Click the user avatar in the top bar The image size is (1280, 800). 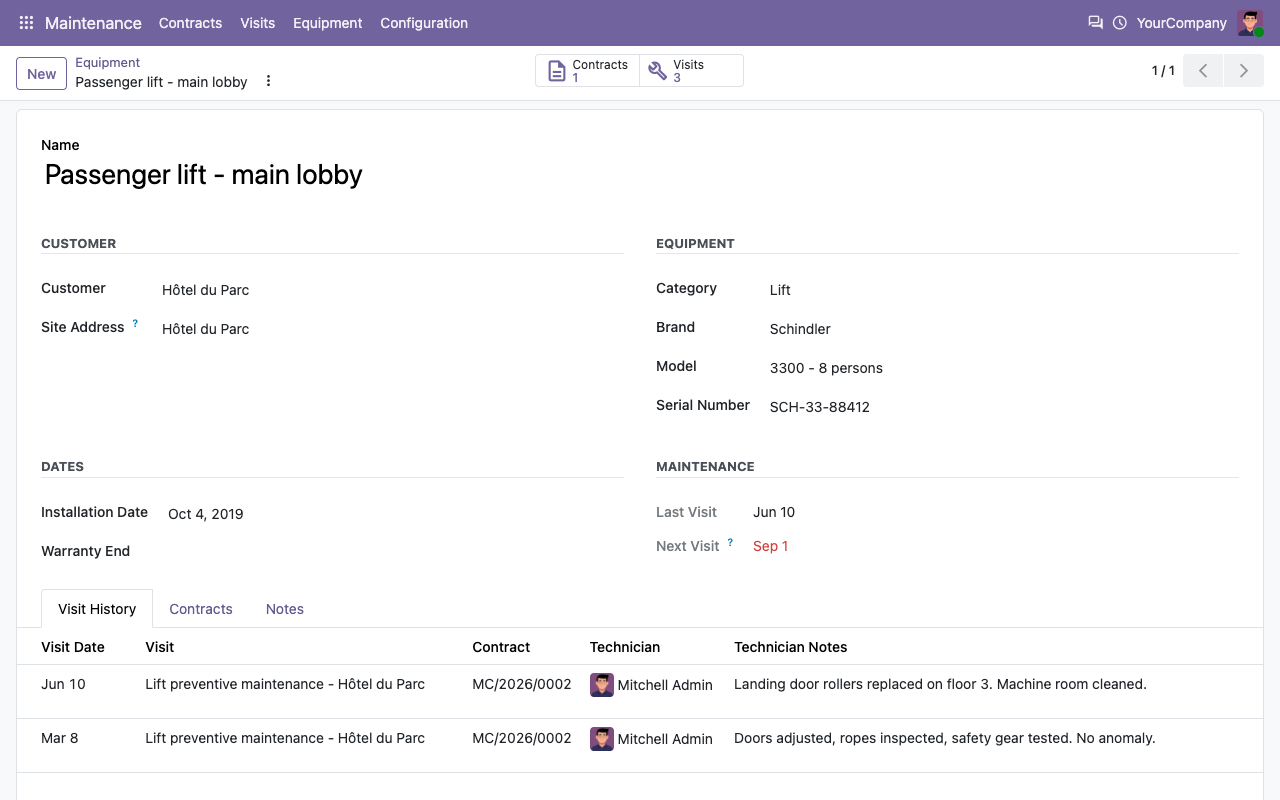point(1250,23)
